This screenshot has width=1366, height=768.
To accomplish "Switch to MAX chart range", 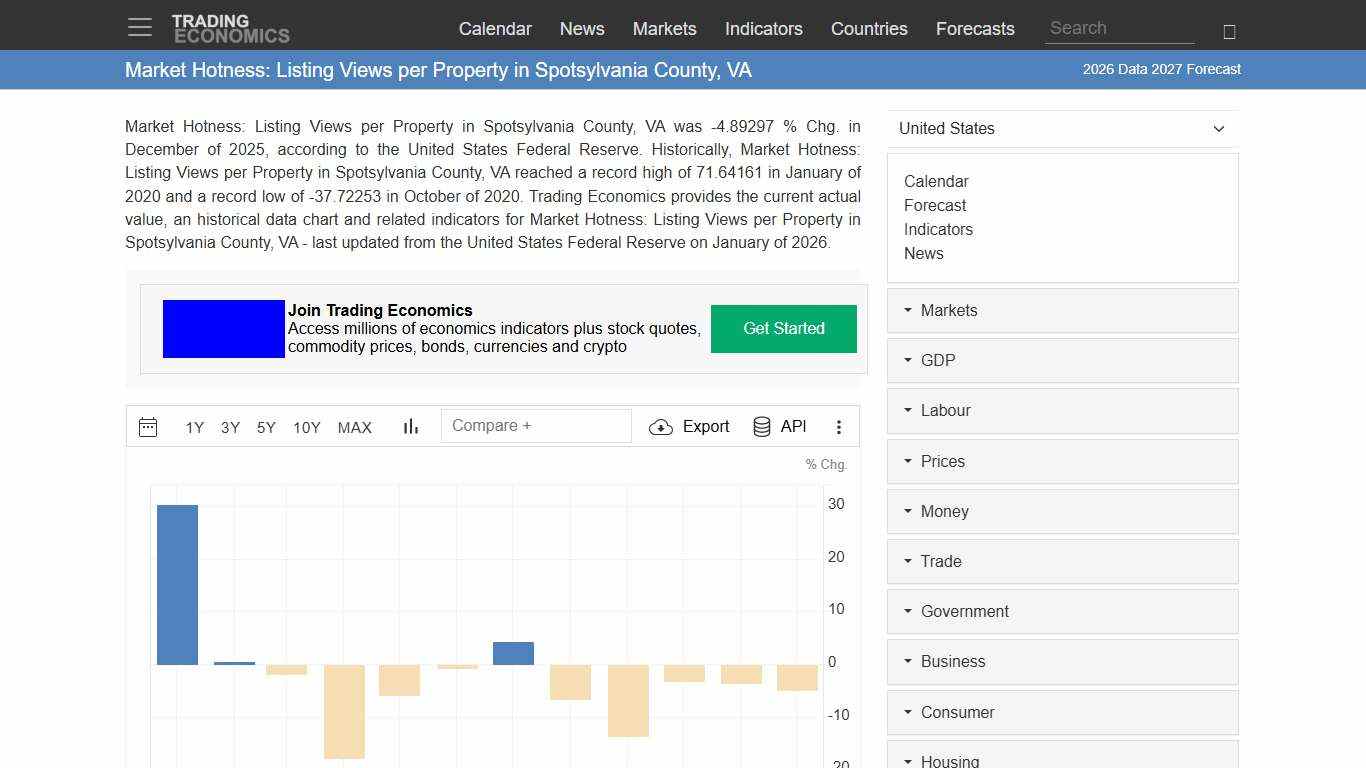I will [354, 427].
